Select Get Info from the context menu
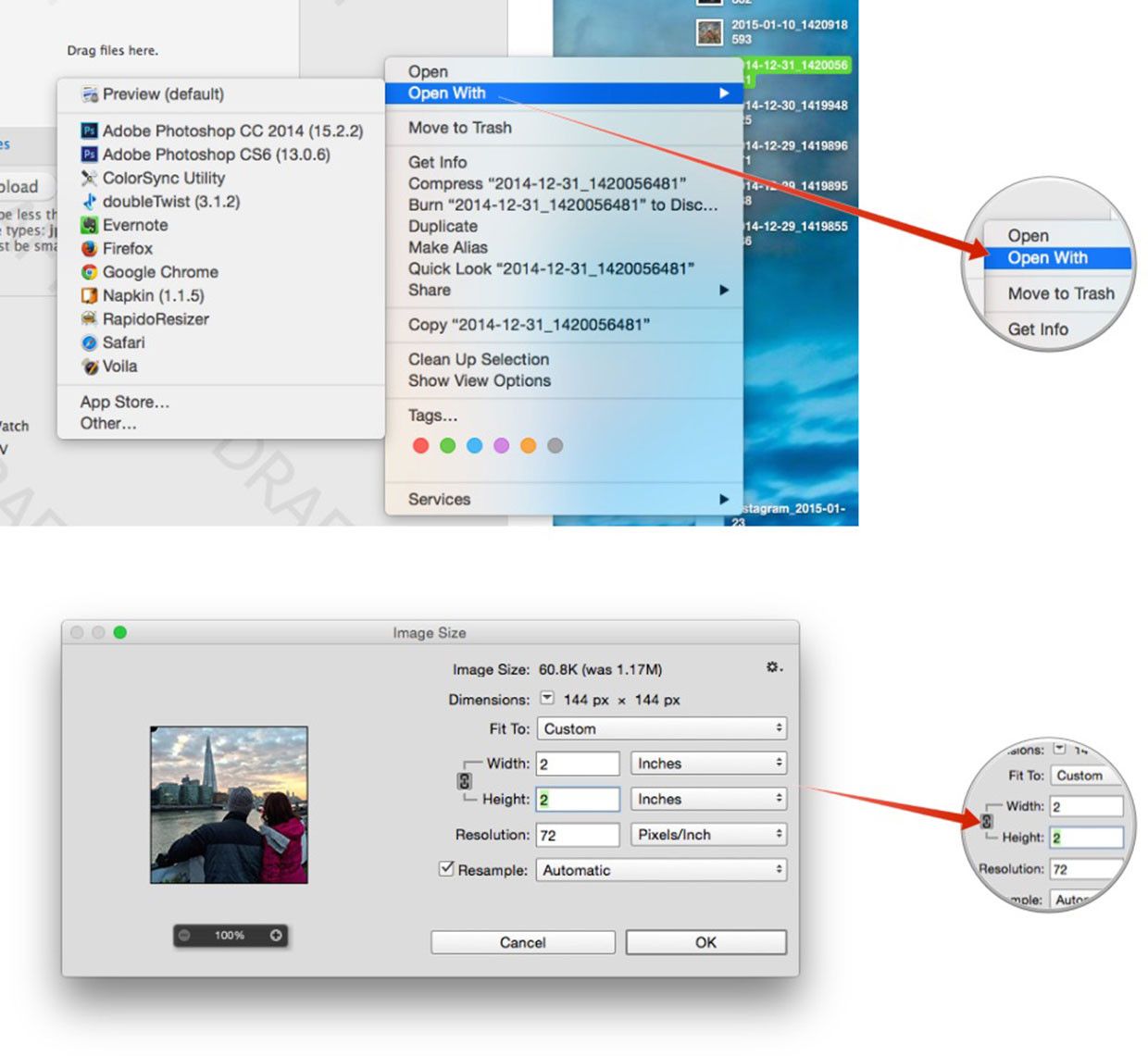Viewport: 1148px width, 1056px height. (438, 162)
